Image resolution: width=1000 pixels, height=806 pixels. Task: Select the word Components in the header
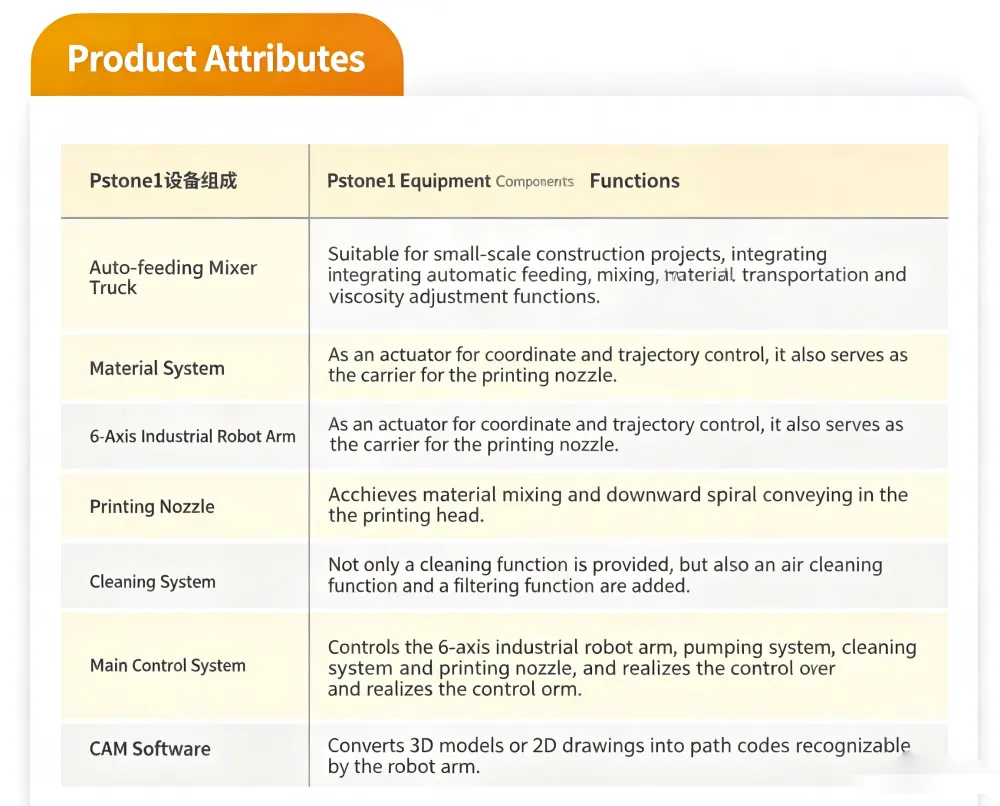(x=534, y=182)
